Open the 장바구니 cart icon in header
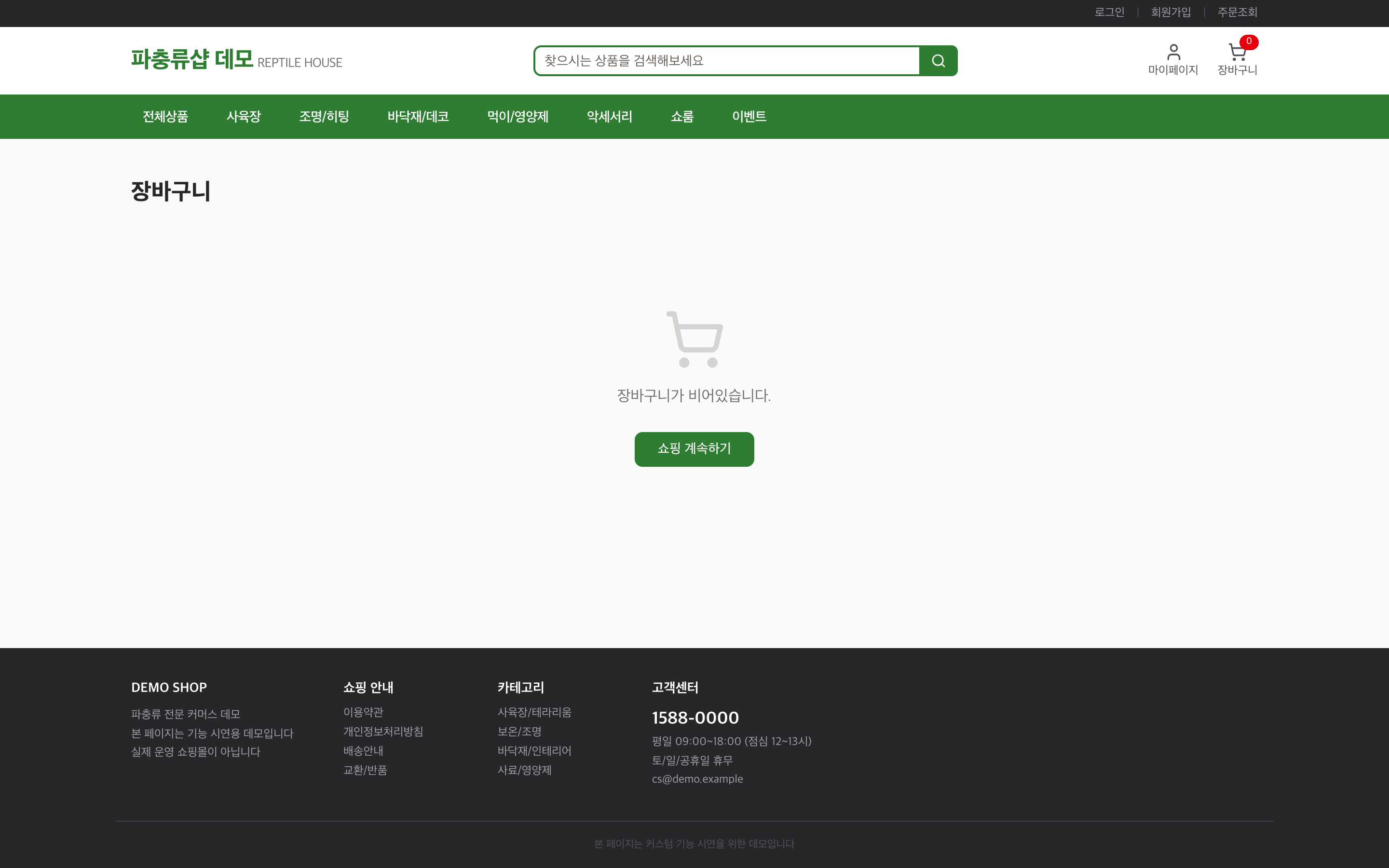Viewport: 1389px width, 868px height. point(1237,60)
